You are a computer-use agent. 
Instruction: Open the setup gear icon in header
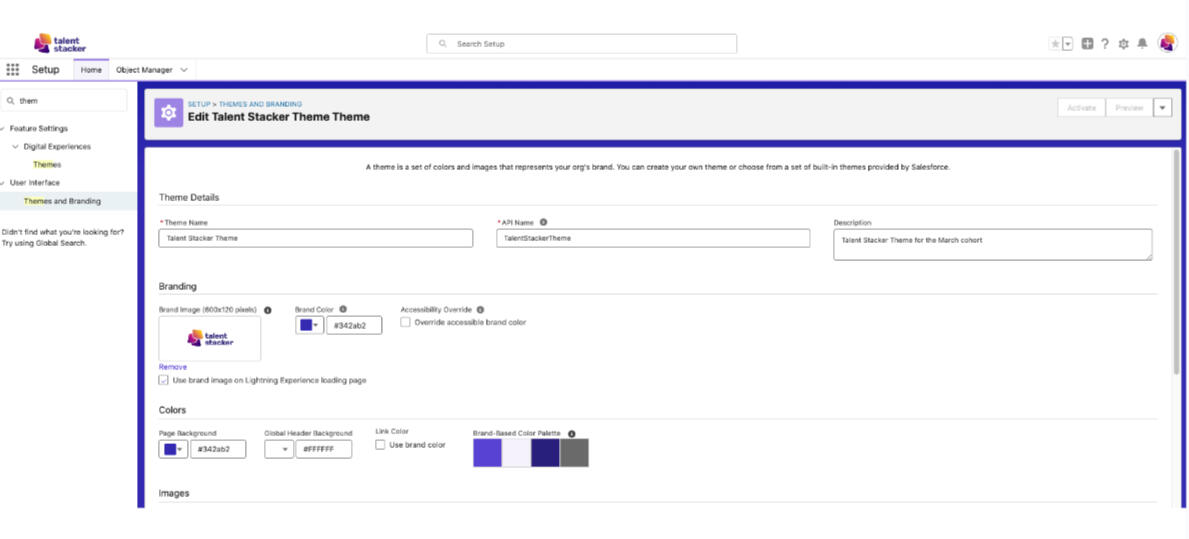pyautogui.click(x=1124, y=44)
